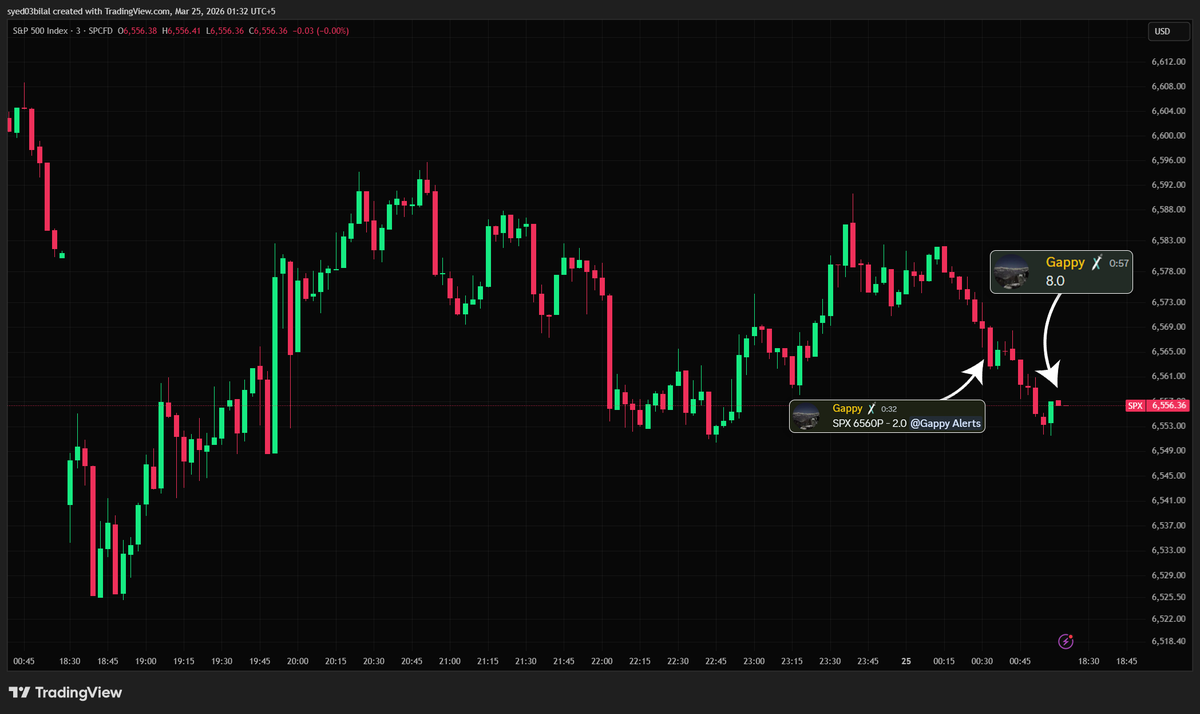
Task: Click the 21:15 time axis label
Action: [488, 661]
